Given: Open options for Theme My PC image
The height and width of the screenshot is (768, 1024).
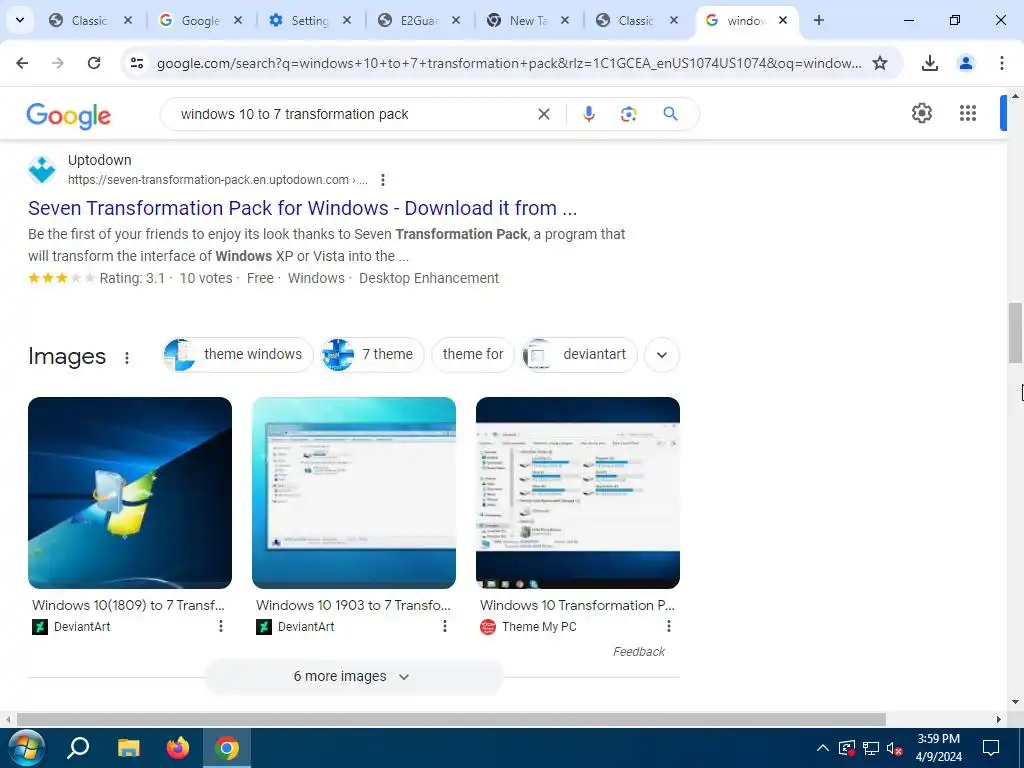Looking at the screenshot, I should 669,626.
